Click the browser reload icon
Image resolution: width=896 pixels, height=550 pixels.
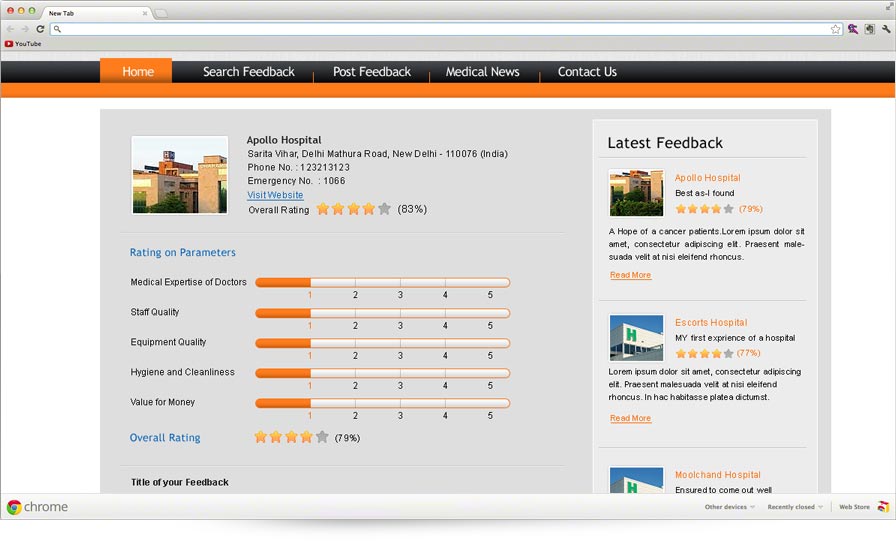(40, 29)
